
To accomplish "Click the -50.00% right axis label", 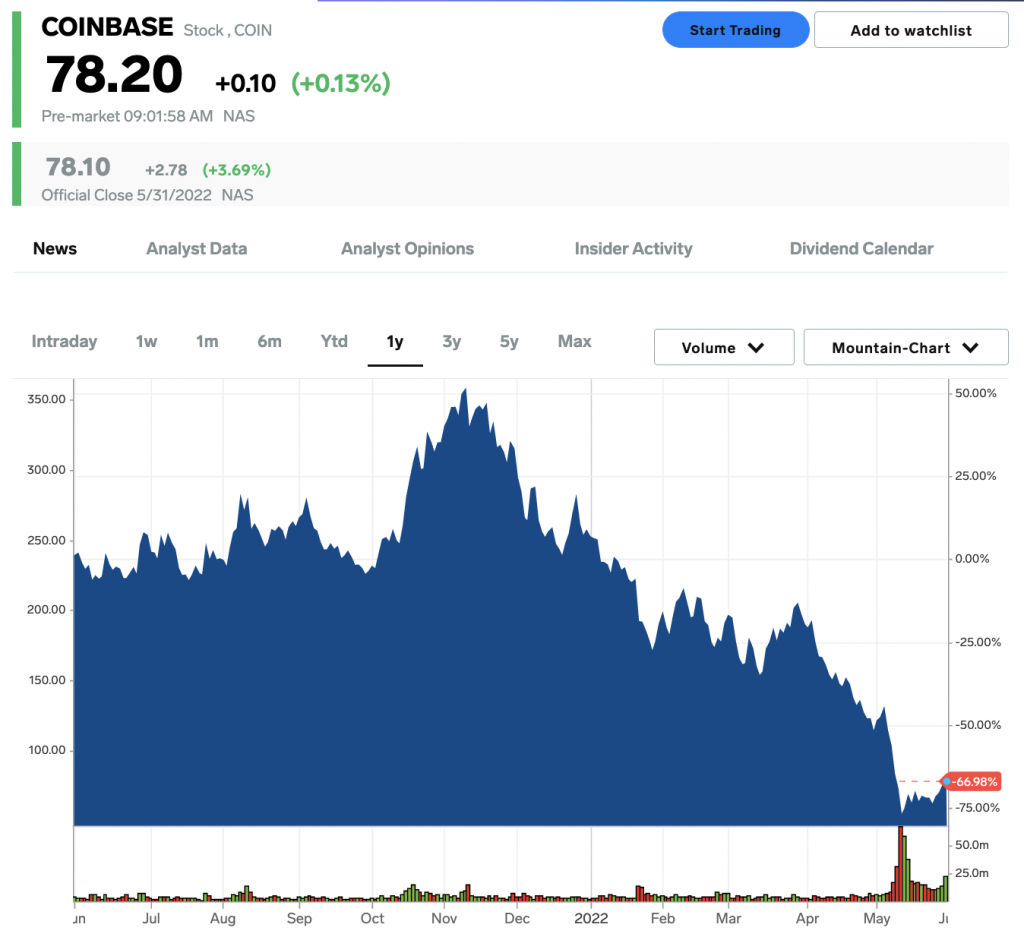I will 978,725.
